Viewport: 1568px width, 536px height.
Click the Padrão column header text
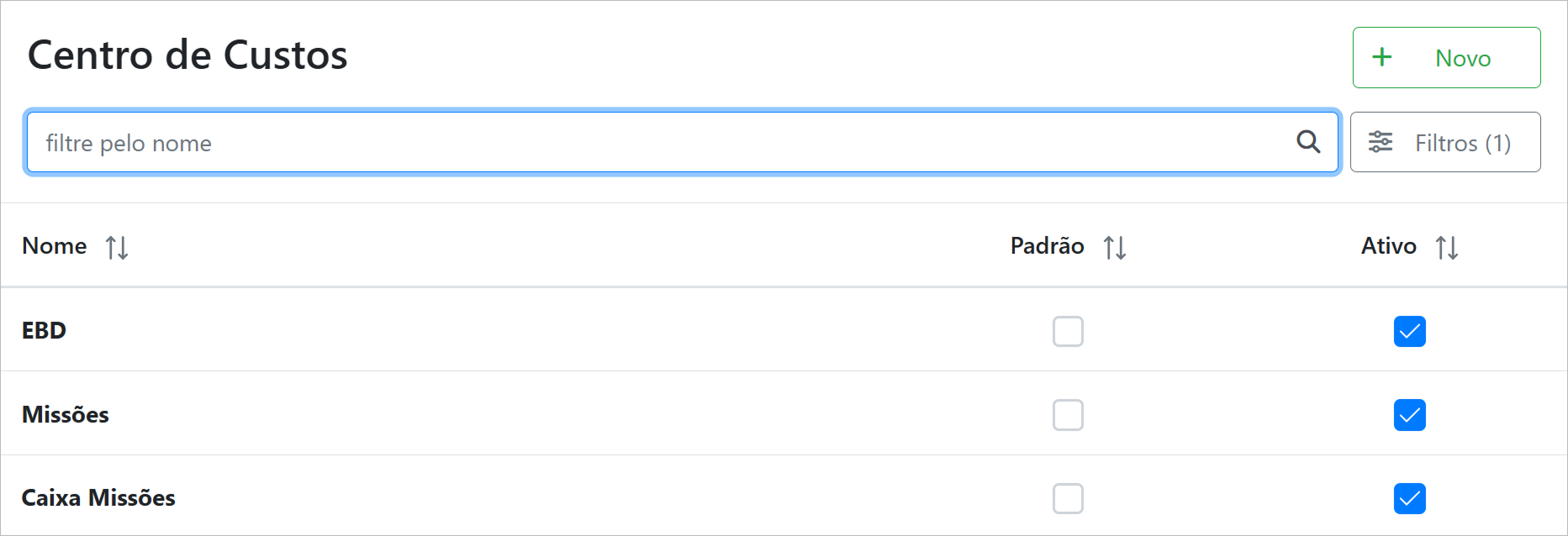[1047, 246]
